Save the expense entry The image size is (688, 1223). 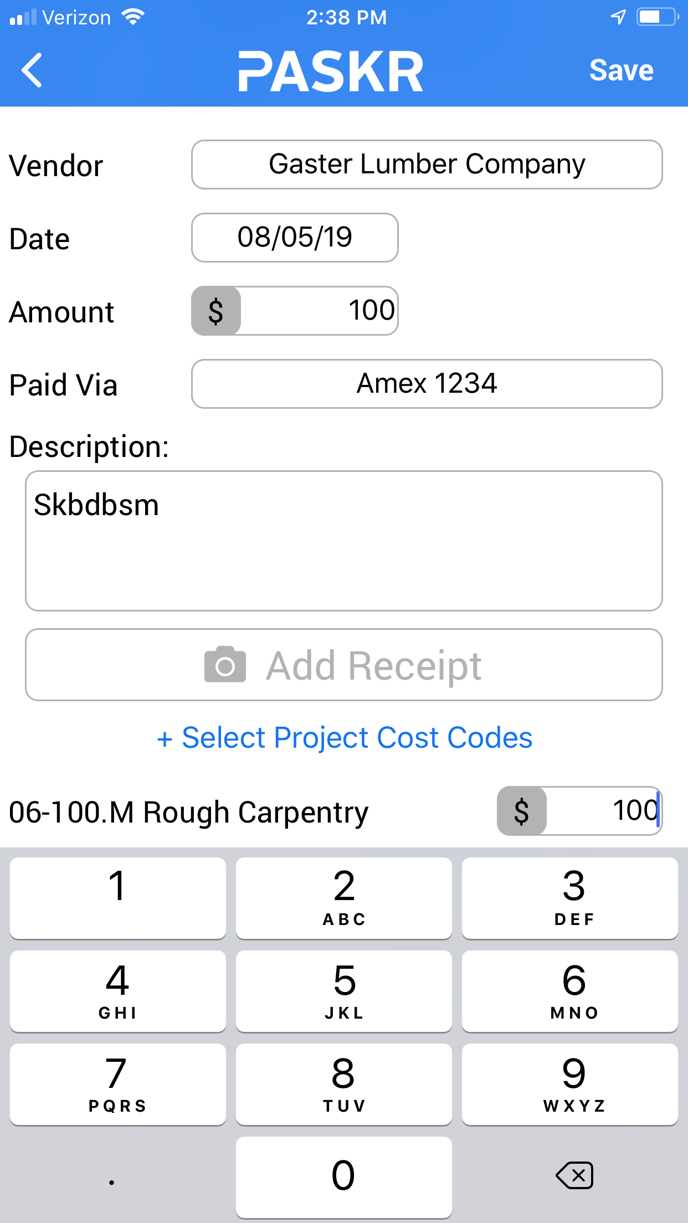621,70
